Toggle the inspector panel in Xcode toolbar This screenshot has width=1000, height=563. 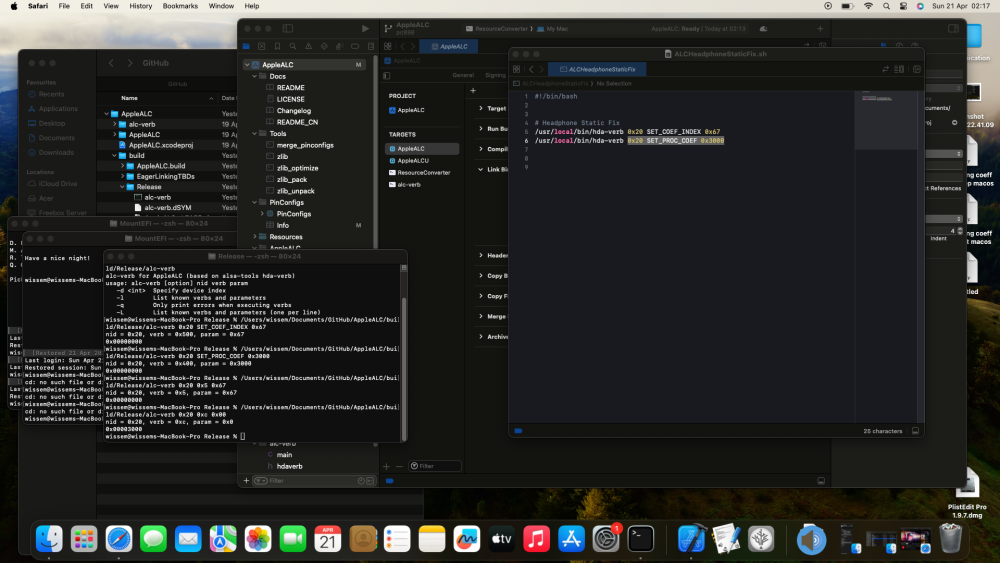(x=953, y=29)
